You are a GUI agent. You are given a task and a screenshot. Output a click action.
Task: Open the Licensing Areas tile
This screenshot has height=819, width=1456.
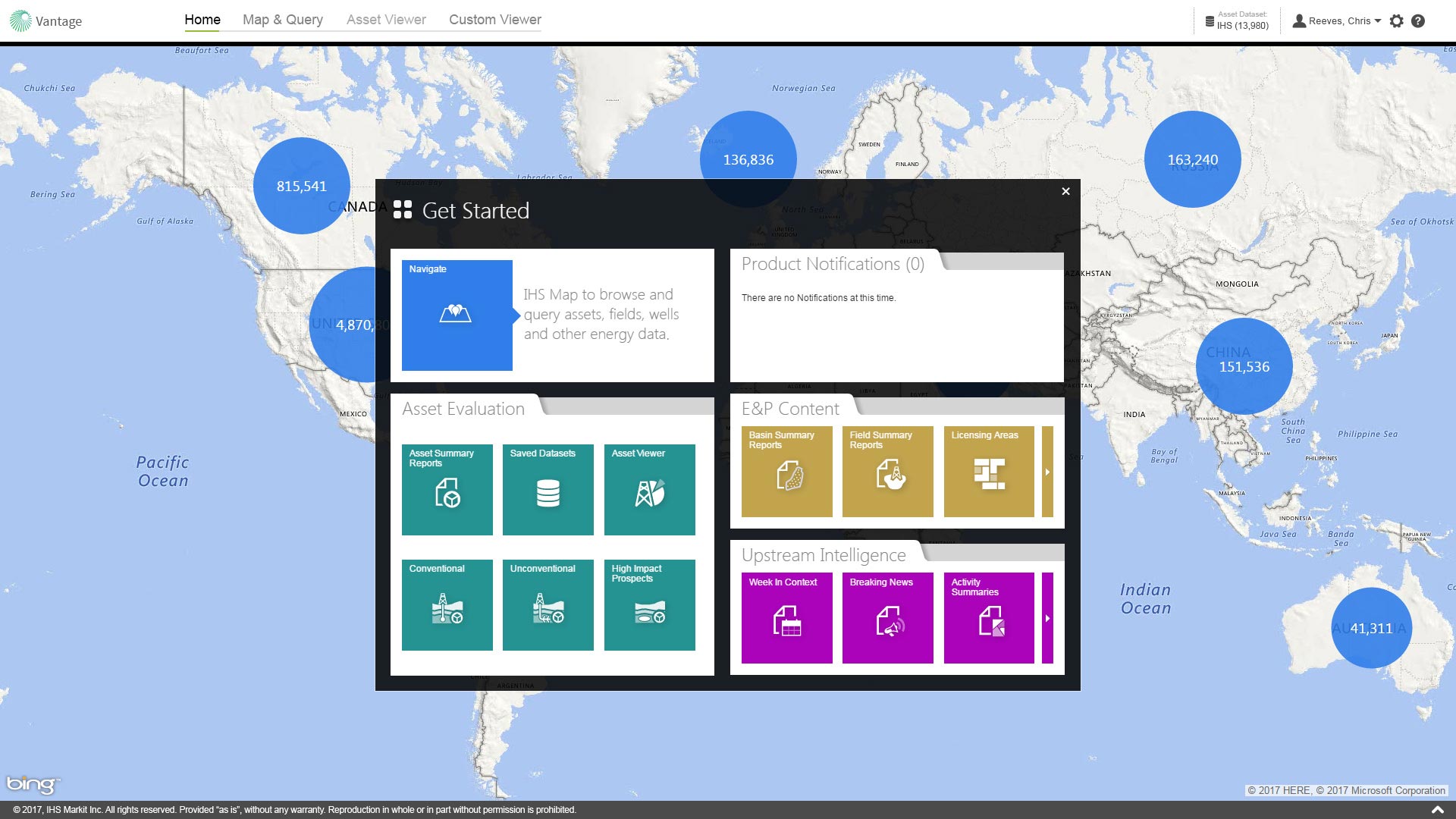coord(989,472)
